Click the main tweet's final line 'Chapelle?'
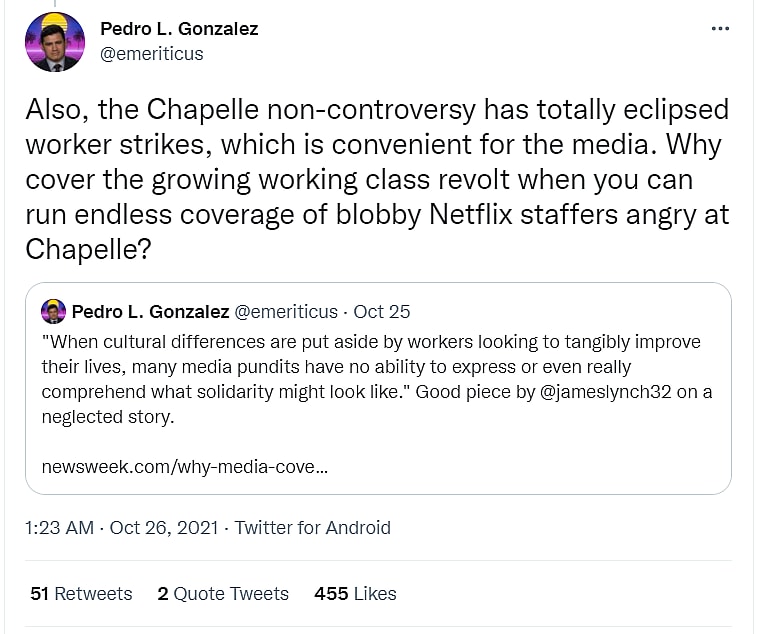 click(88, 248)
